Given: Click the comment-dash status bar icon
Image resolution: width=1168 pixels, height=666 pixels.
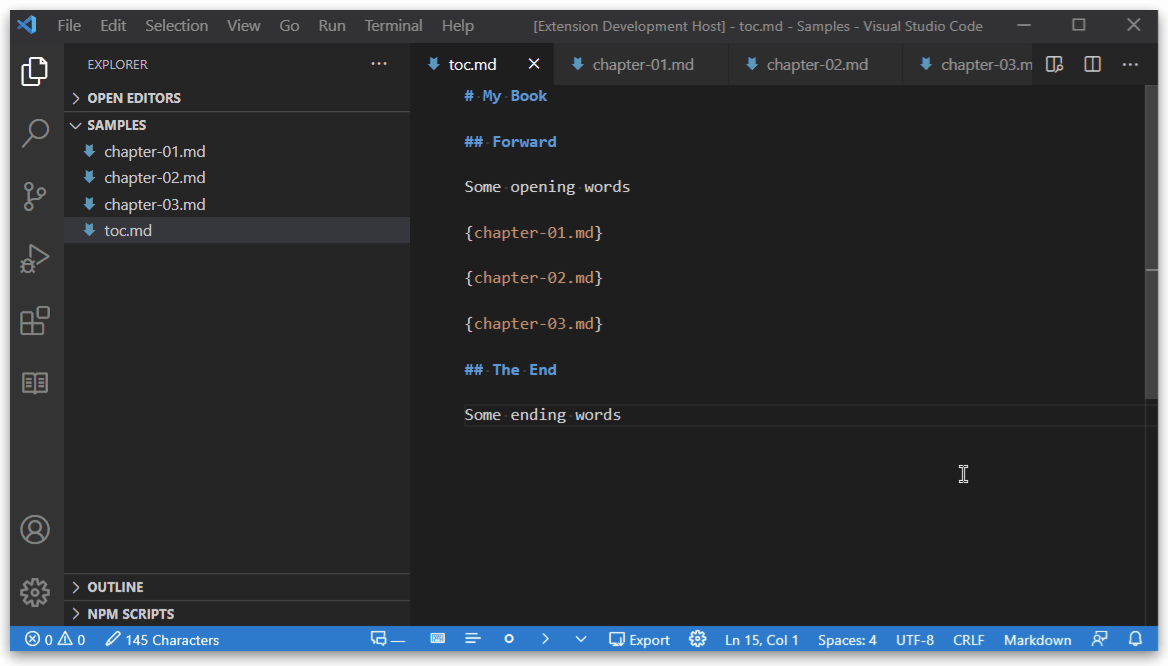Looking at the screenshot, I should 387,639.
